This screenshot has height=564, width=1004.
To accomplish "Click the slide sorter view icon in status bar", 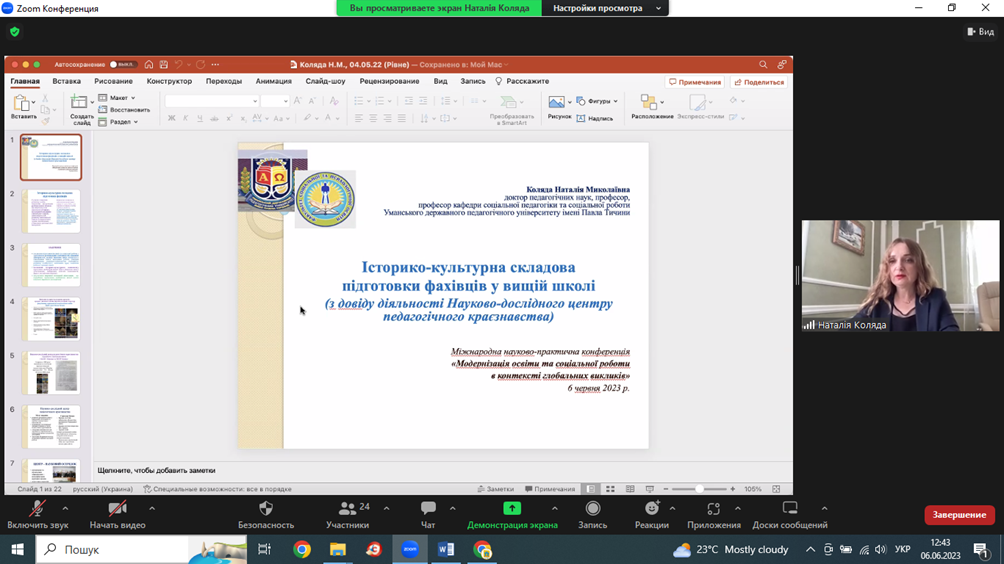I will coord(610,489).
